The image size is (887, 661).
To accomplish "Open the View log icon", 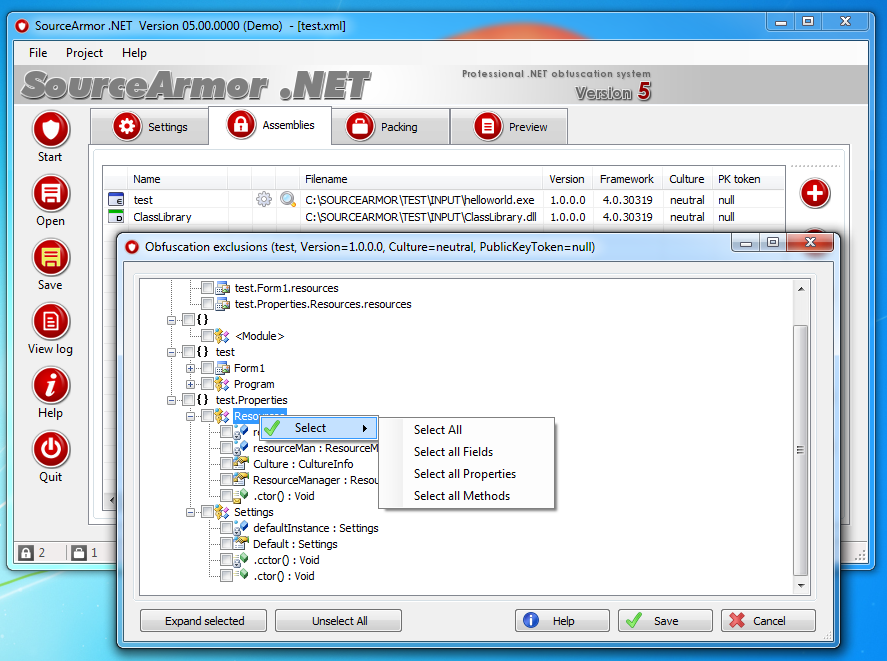I will (x=51, y=321).
